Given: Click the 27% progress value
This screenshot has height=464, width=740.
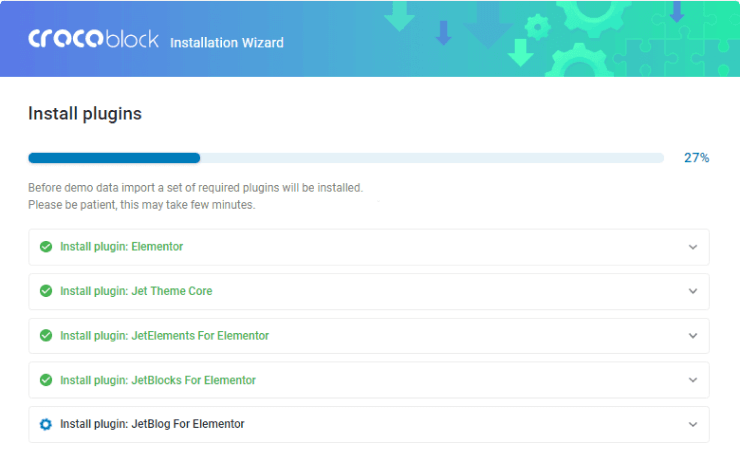Looking at the screenshot, I should [697, 158].
